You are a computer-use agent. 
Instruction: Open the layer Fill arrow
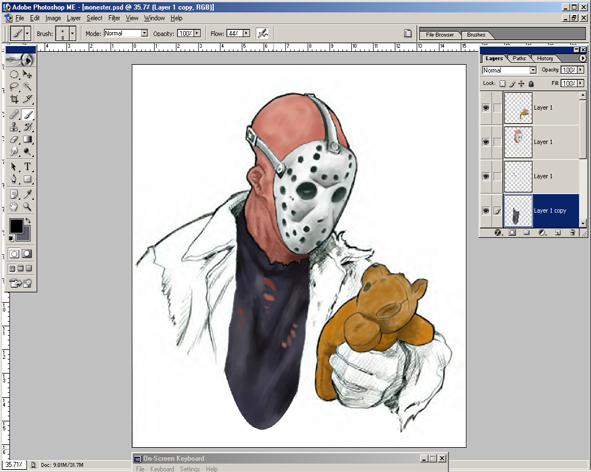580,83
